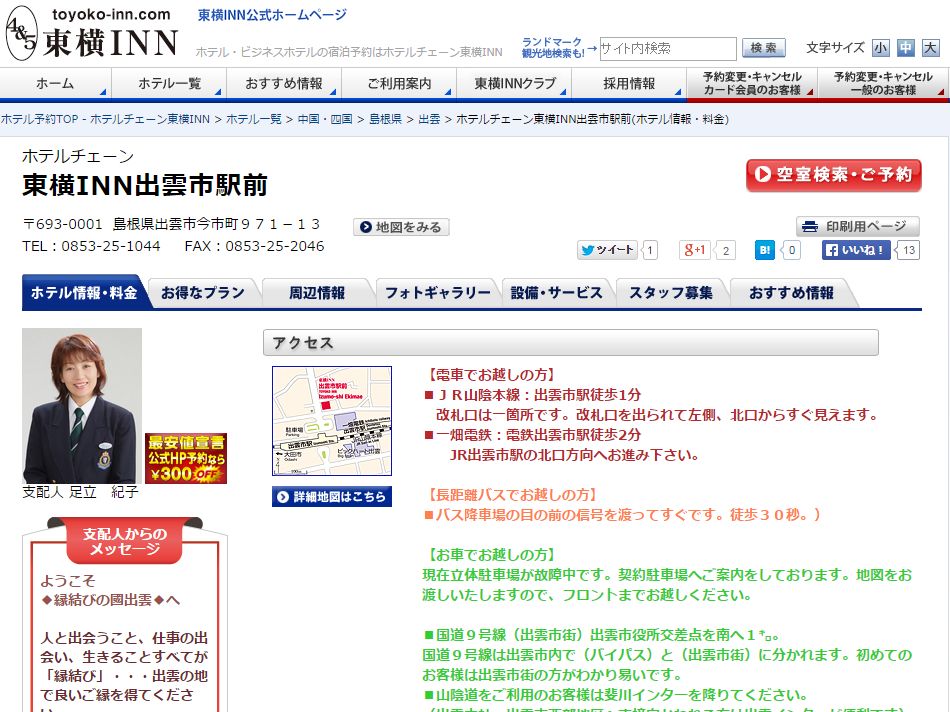This screenshot has width=950, height=712.
Task: Click the Facebook いいね! button
Action: point(856,250)
